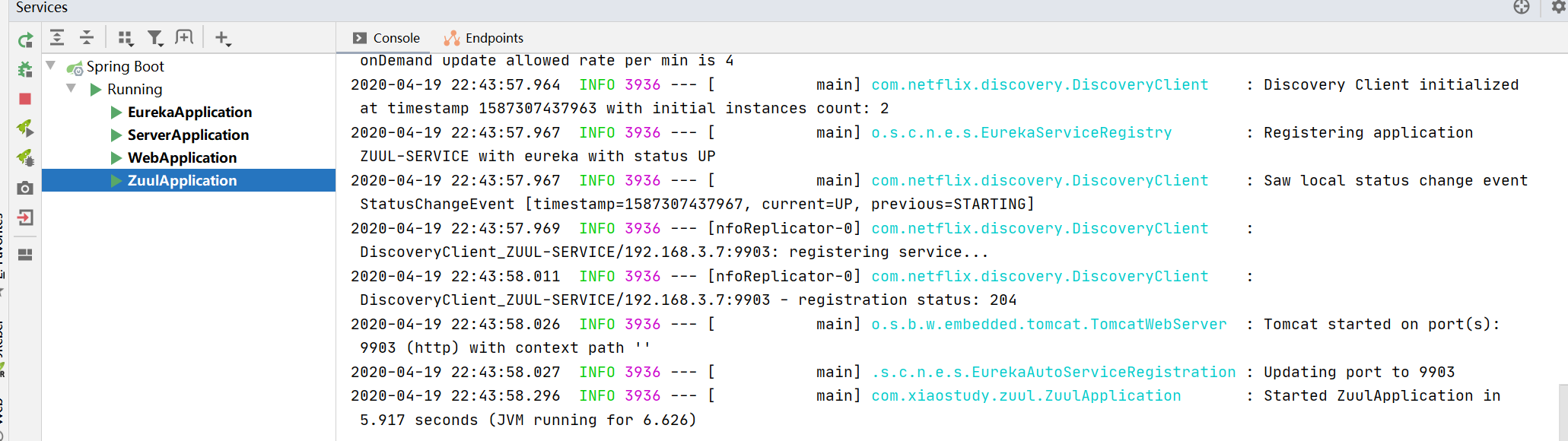
Task: Click the rocket with bug debug icon
Action: pyautogui.click(x=25, y=157)
